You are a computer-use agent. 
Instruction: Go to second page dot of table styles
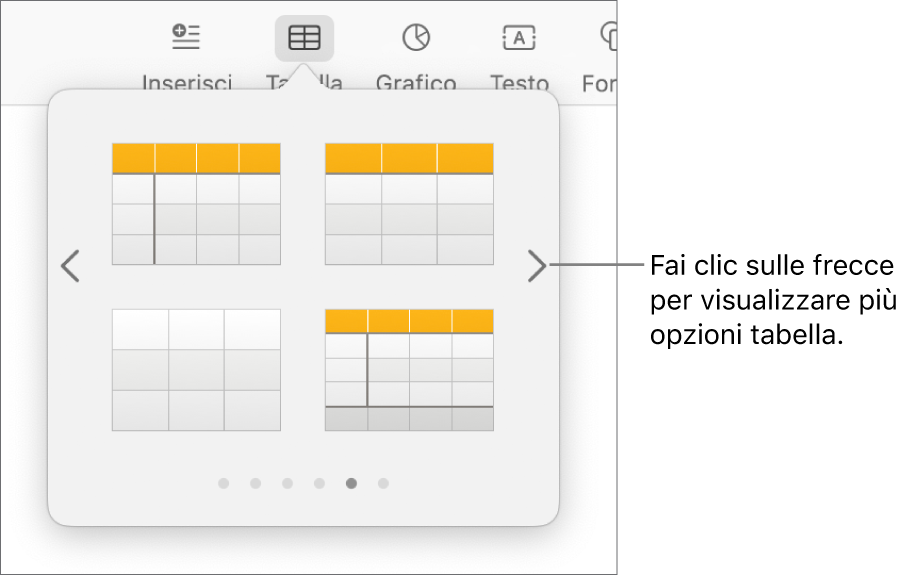(255, 484)
